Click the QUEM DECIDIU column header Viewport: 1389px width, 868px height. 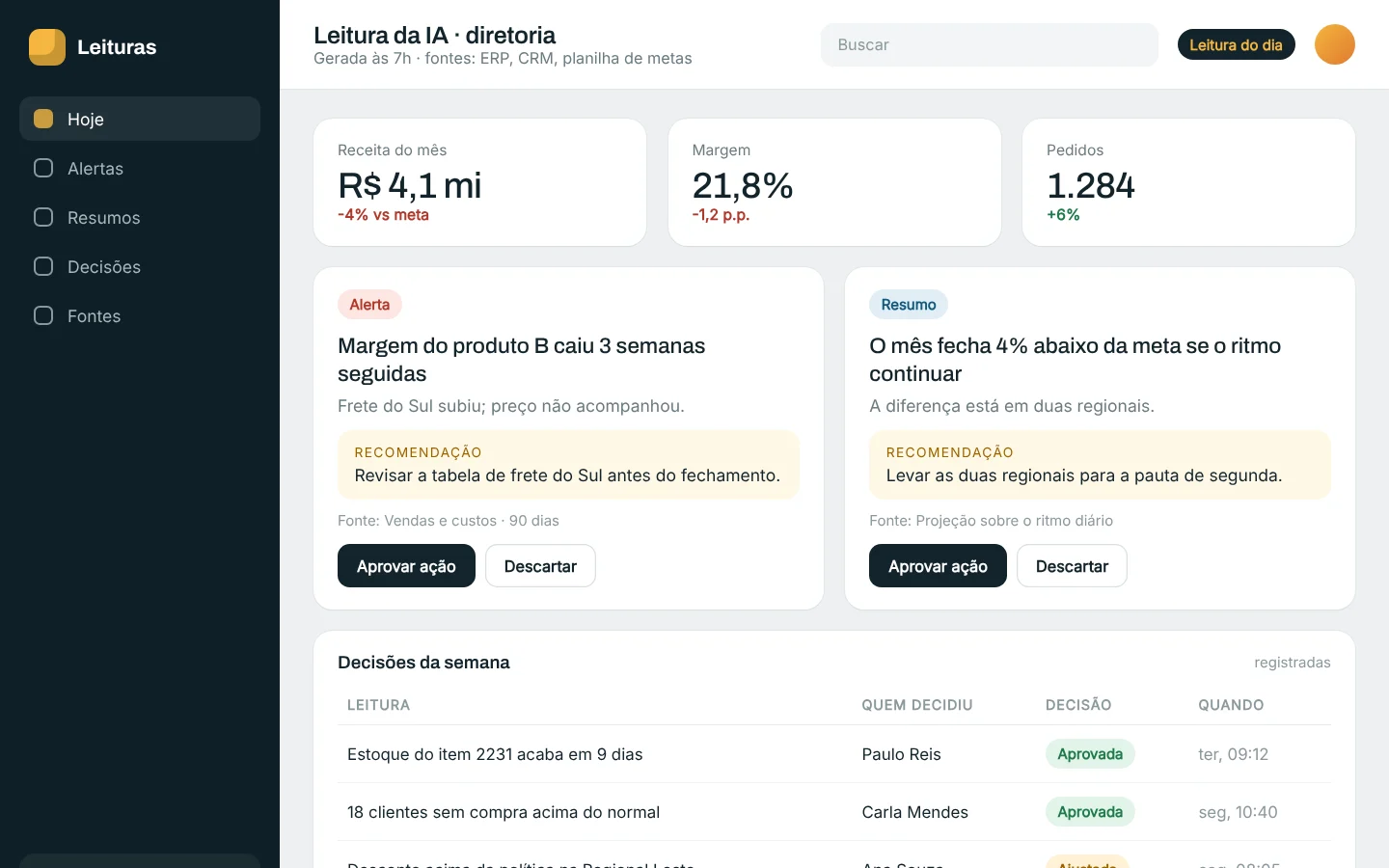917,705
